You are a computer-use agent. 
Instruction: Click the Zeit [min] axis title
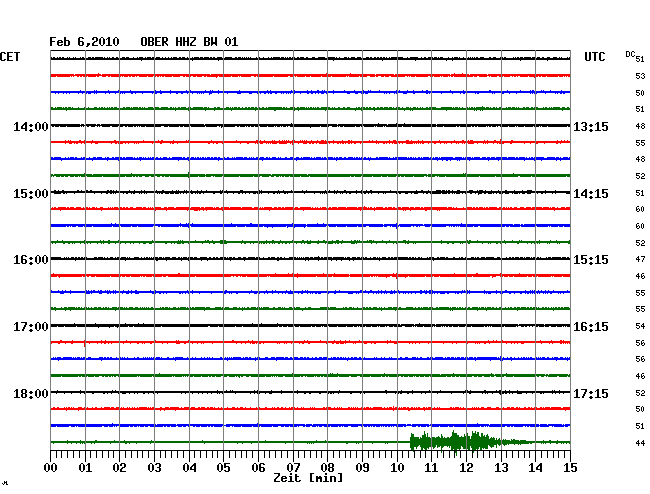pyautogui.click(x=308, y=478)
